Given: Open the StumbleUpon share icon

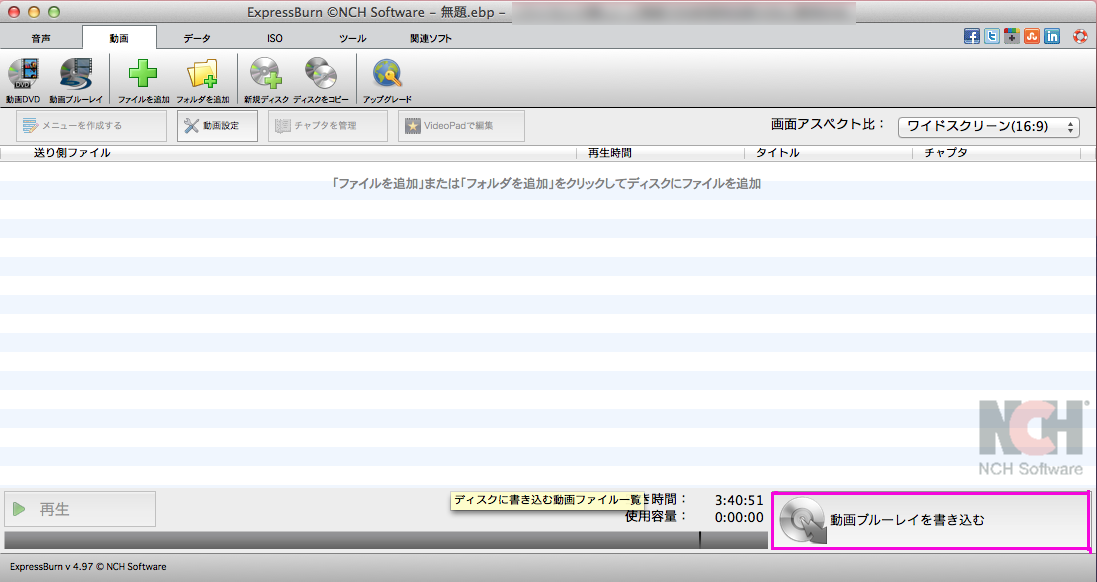Looking at the screenshot, I should click(x=1032, y=36).
